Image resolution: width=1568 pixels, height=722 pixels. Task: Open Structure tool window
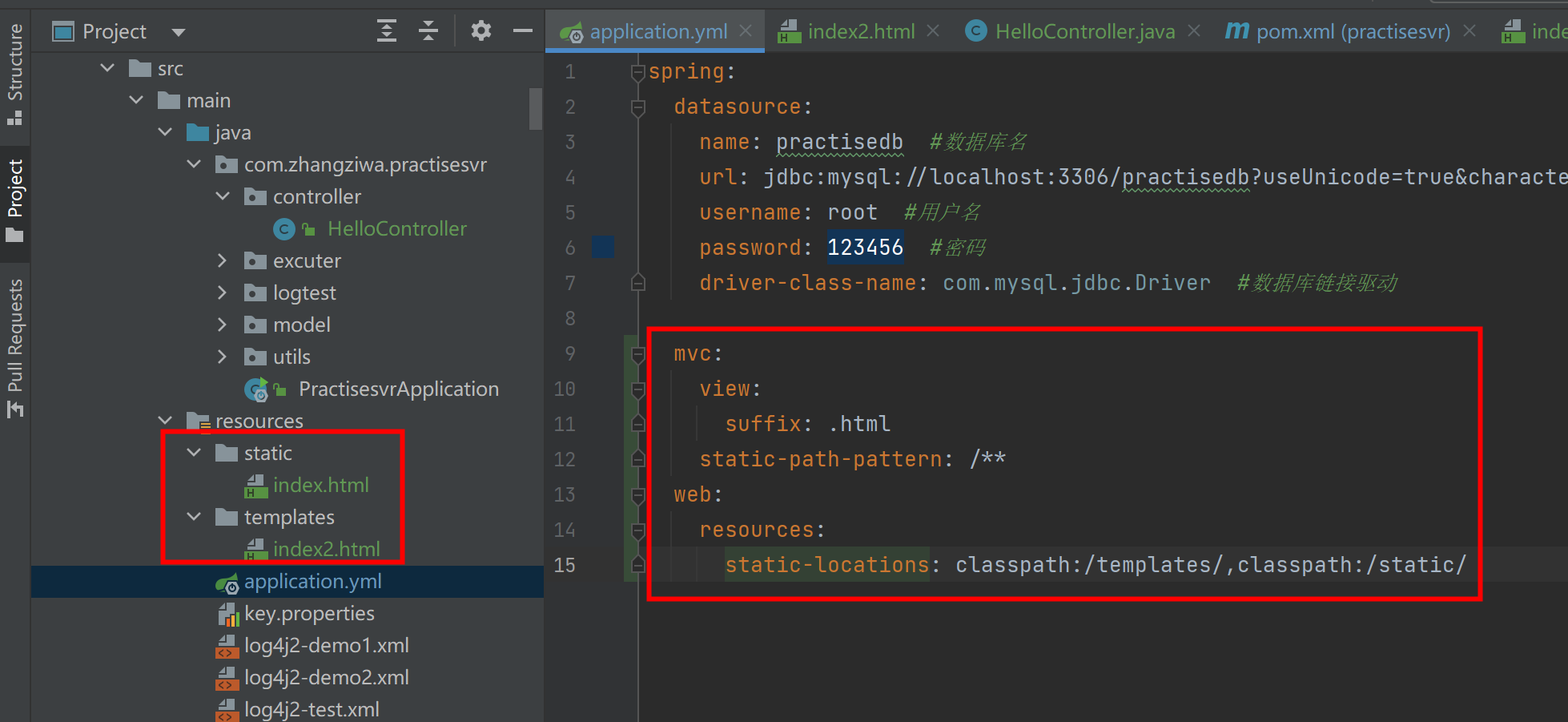[x=14, y=74]
